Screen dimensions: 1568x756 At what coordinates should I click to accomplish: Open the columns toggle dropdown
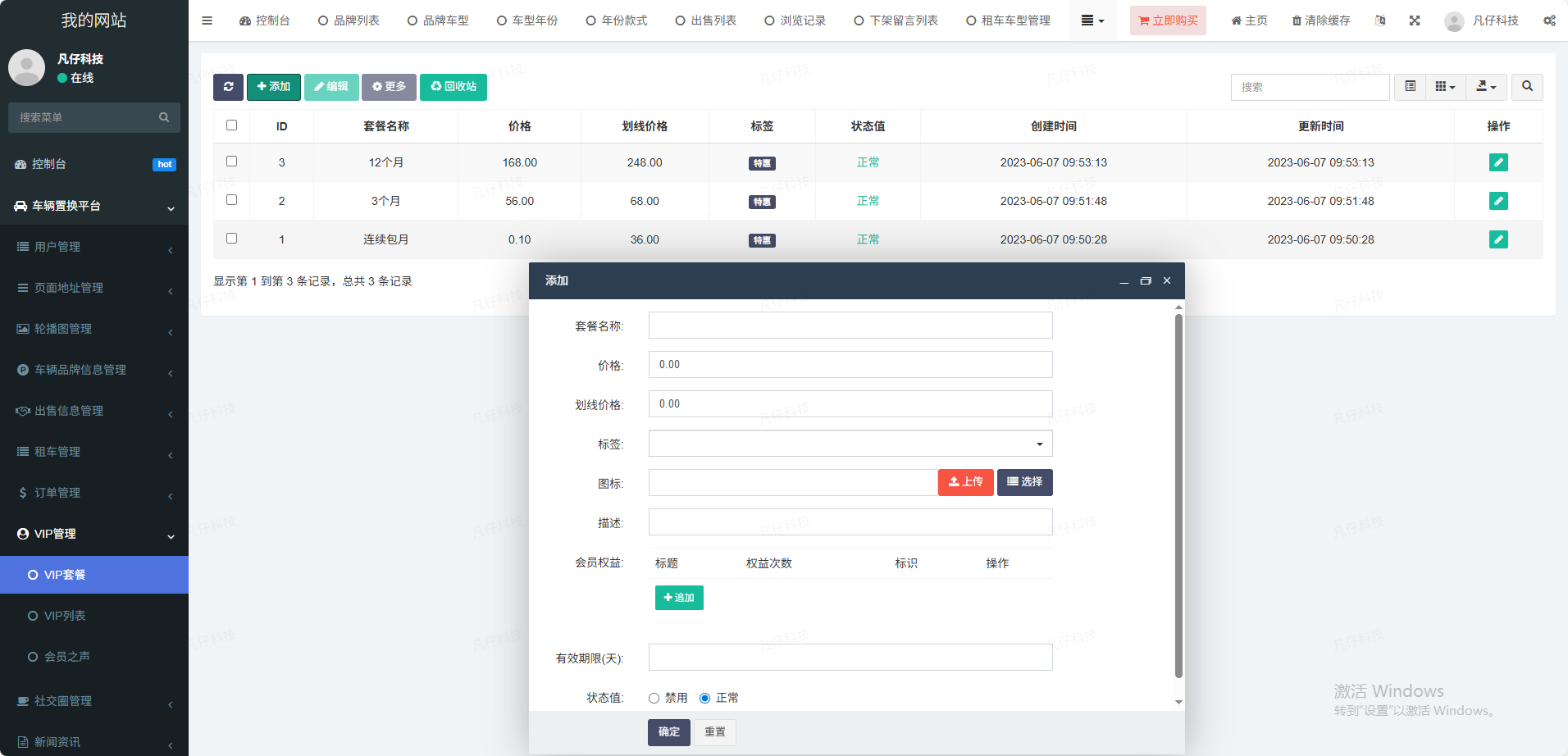click(1445, 87)
